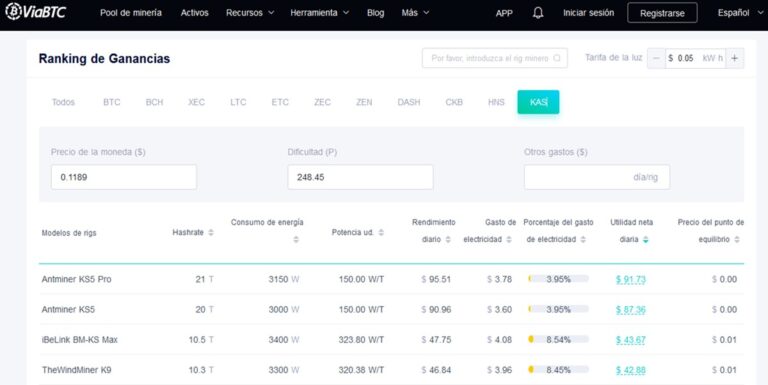Select the HNS coin tab
768x385 pixels.
point(496,102)
